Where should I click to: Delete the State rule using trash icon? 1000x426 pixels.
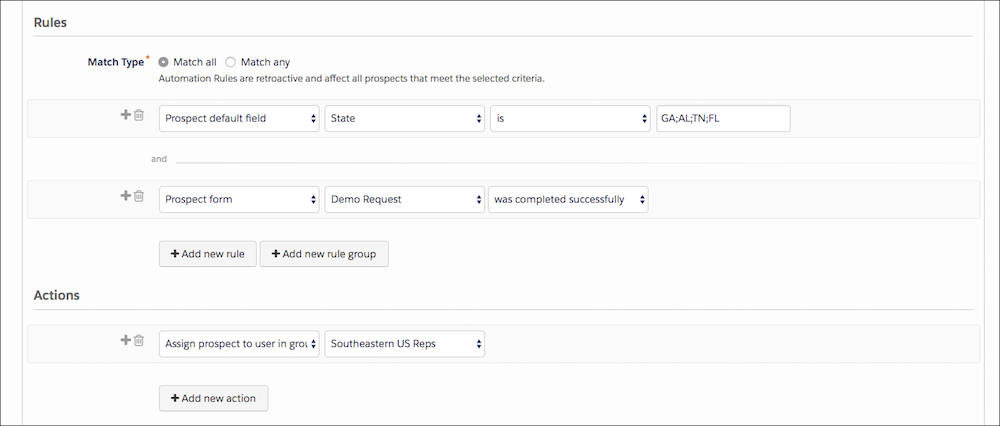click(x=139, y=115)
